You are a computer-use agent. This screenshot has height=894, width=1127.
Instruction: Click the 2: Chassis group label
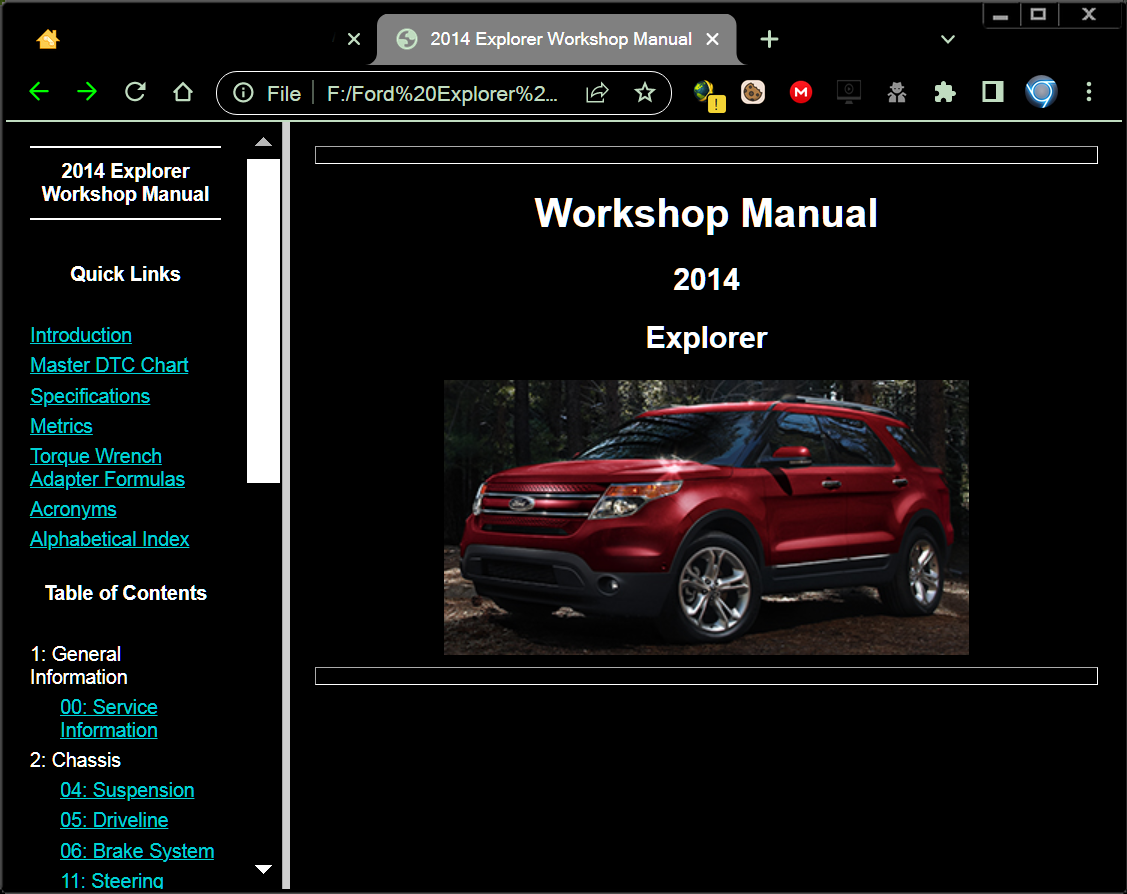pyautogui.click(x=75, y=760)
